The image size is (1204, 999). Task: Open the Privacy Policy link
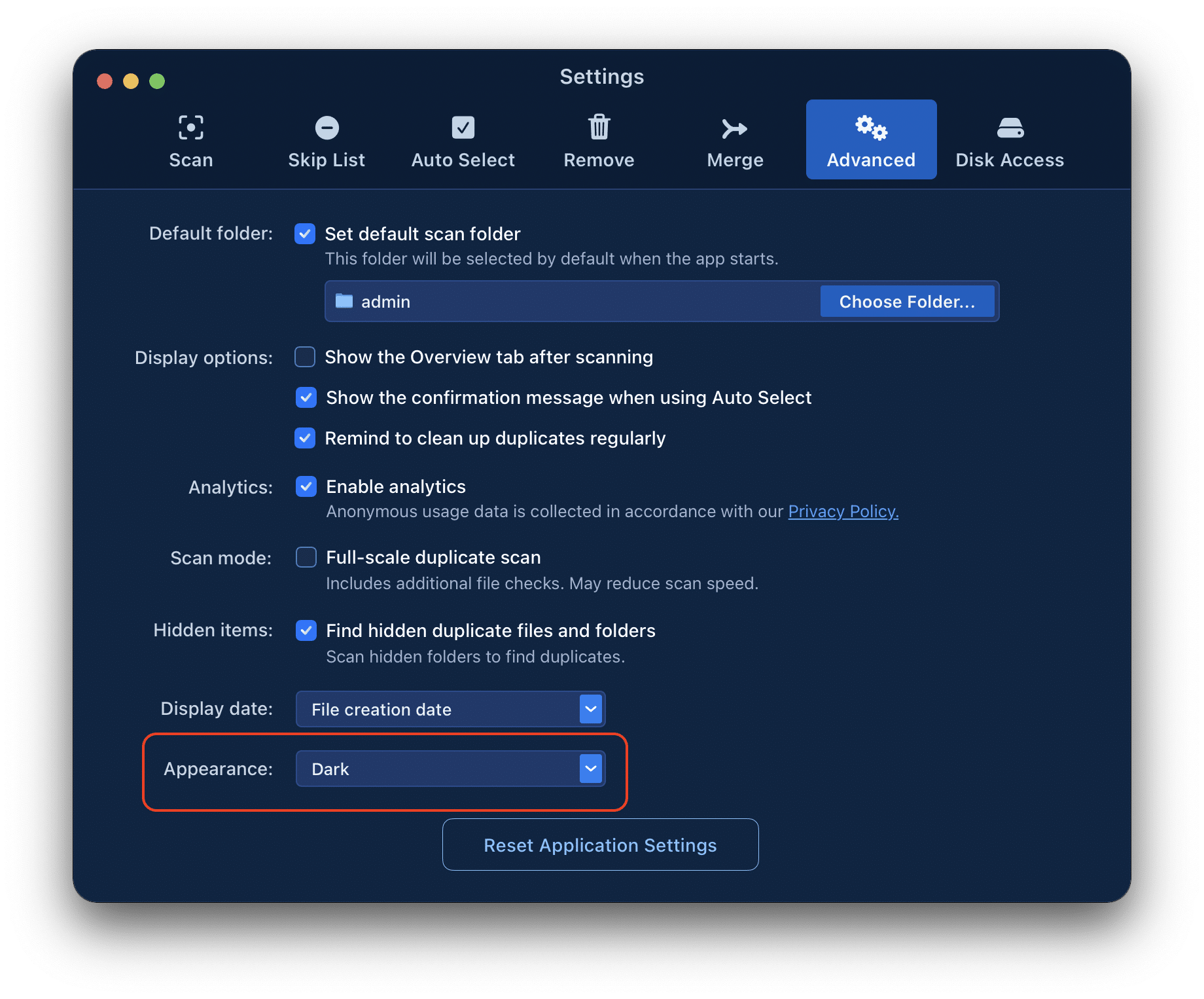(843, 511)
